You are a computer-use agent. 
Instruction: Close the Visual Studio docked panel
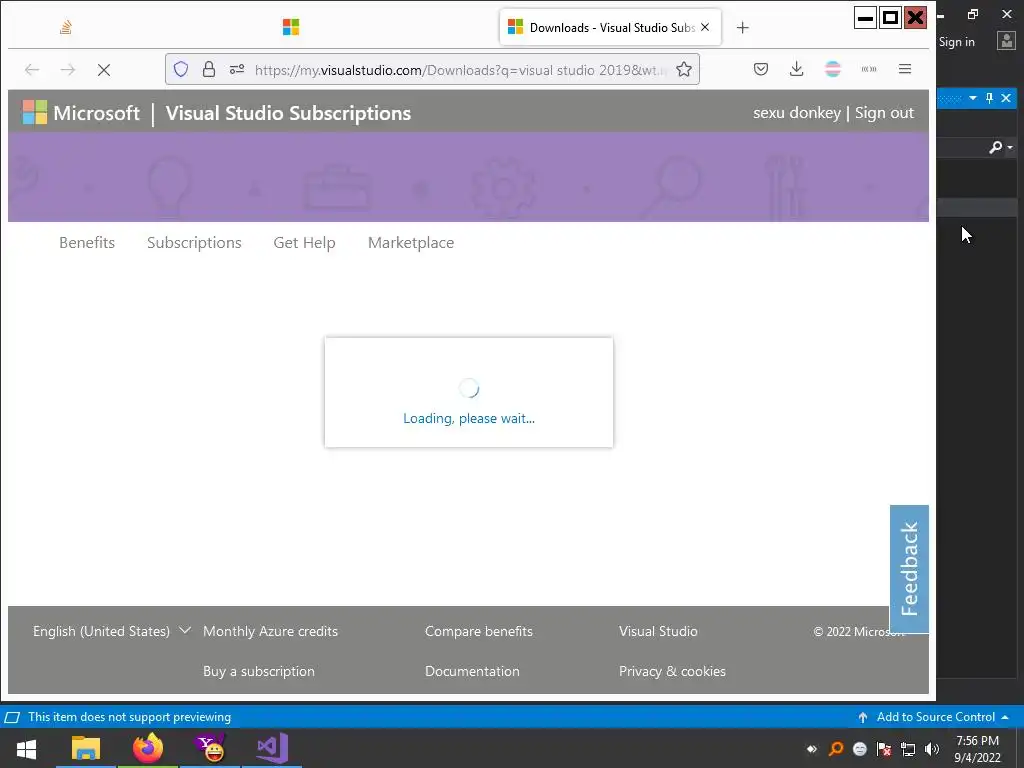click(x=1006, y=98)
